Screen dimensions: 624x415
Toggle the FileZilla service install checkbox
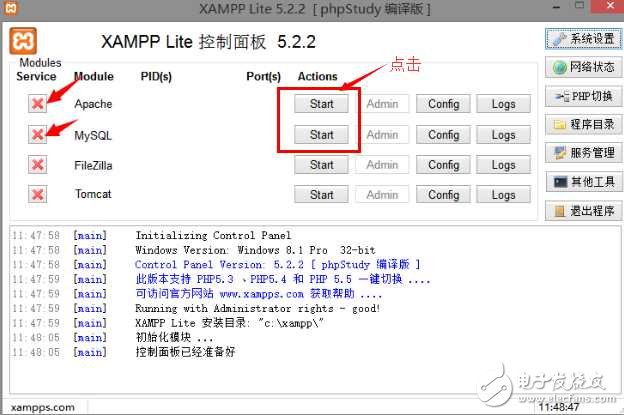tap(38, 165)
